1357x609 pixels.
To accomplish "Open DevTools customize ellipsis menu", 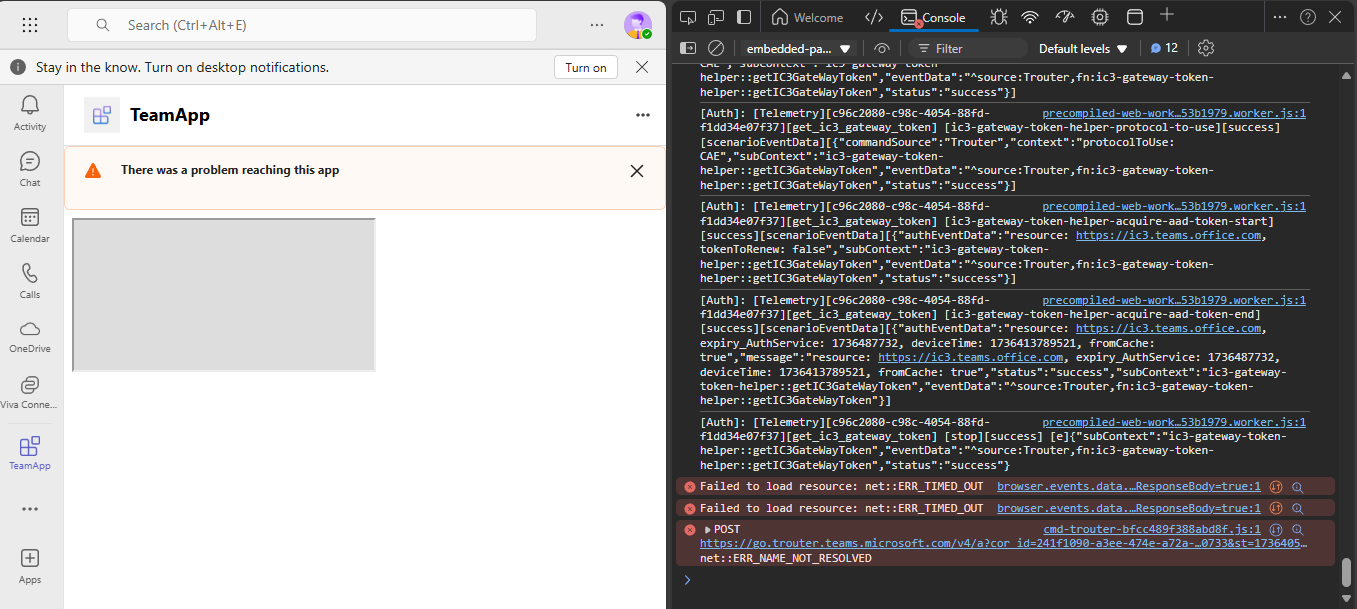I will pyautogui.click(x=1280, y=17).
